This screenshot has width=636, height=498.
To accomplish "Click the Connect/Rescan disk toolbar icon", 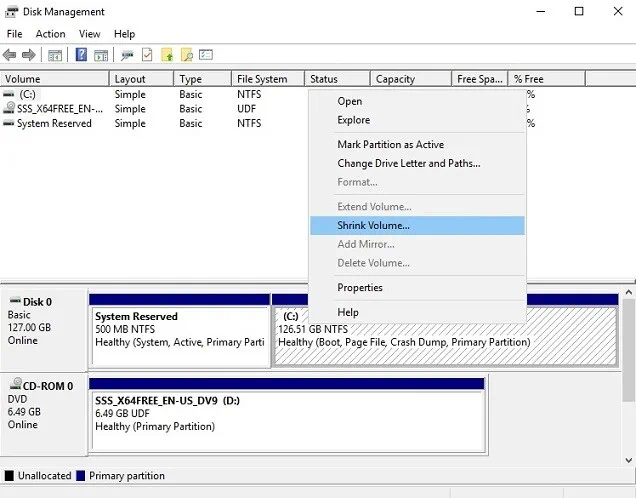I will 127,55.
